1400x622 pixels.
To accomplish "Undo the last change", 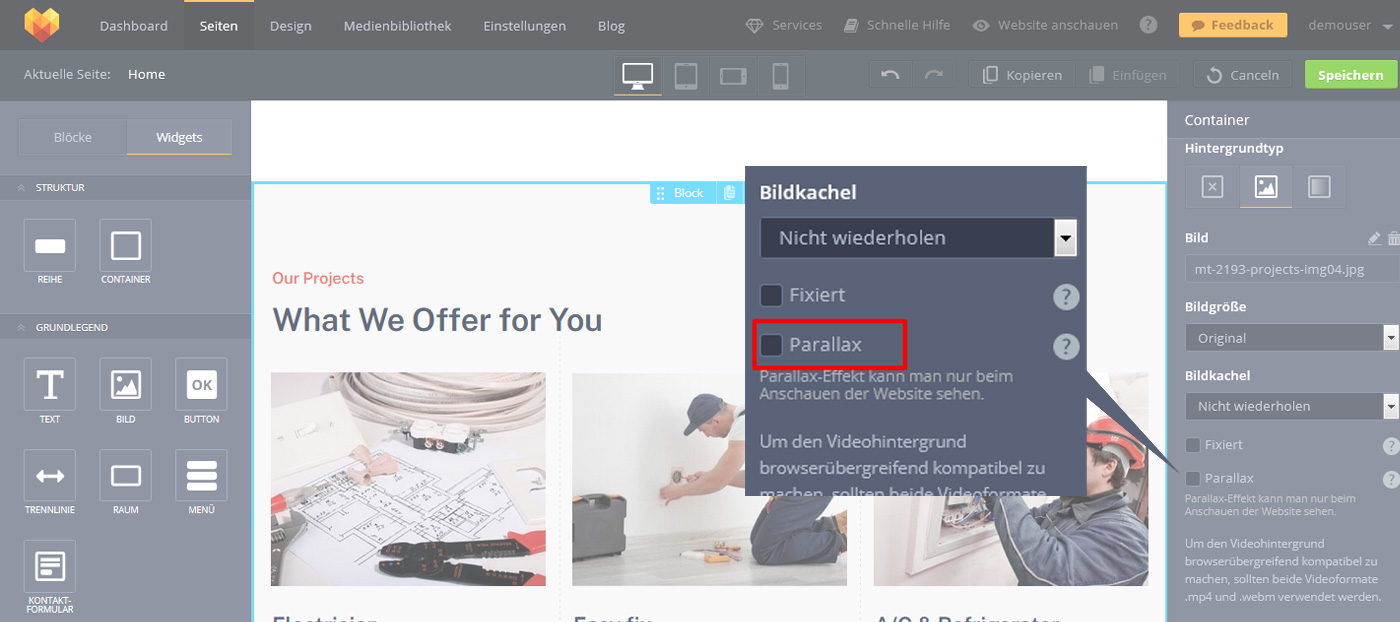I will (890, 75).
